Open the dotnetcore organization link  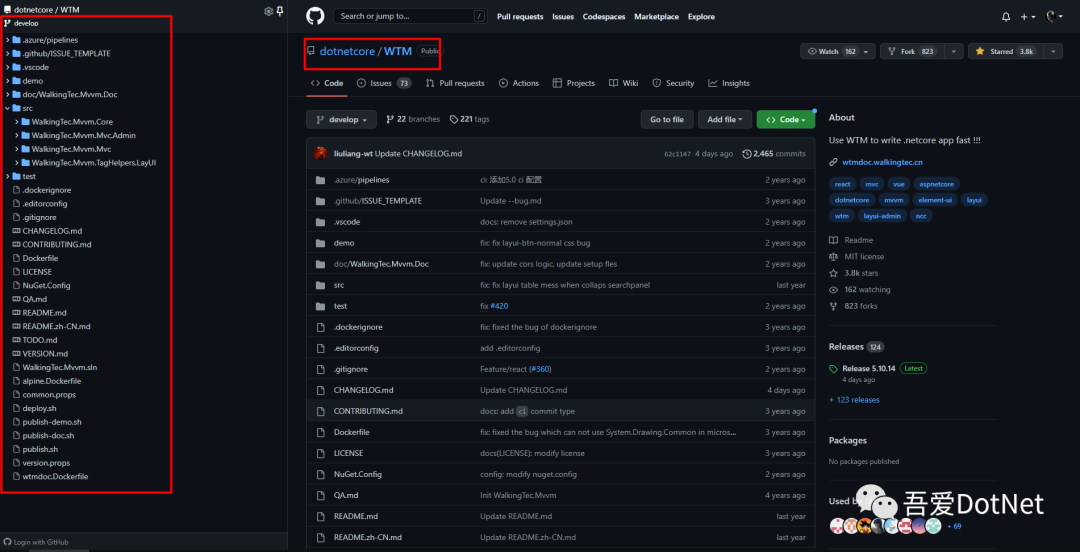click(x=347, y=52)
